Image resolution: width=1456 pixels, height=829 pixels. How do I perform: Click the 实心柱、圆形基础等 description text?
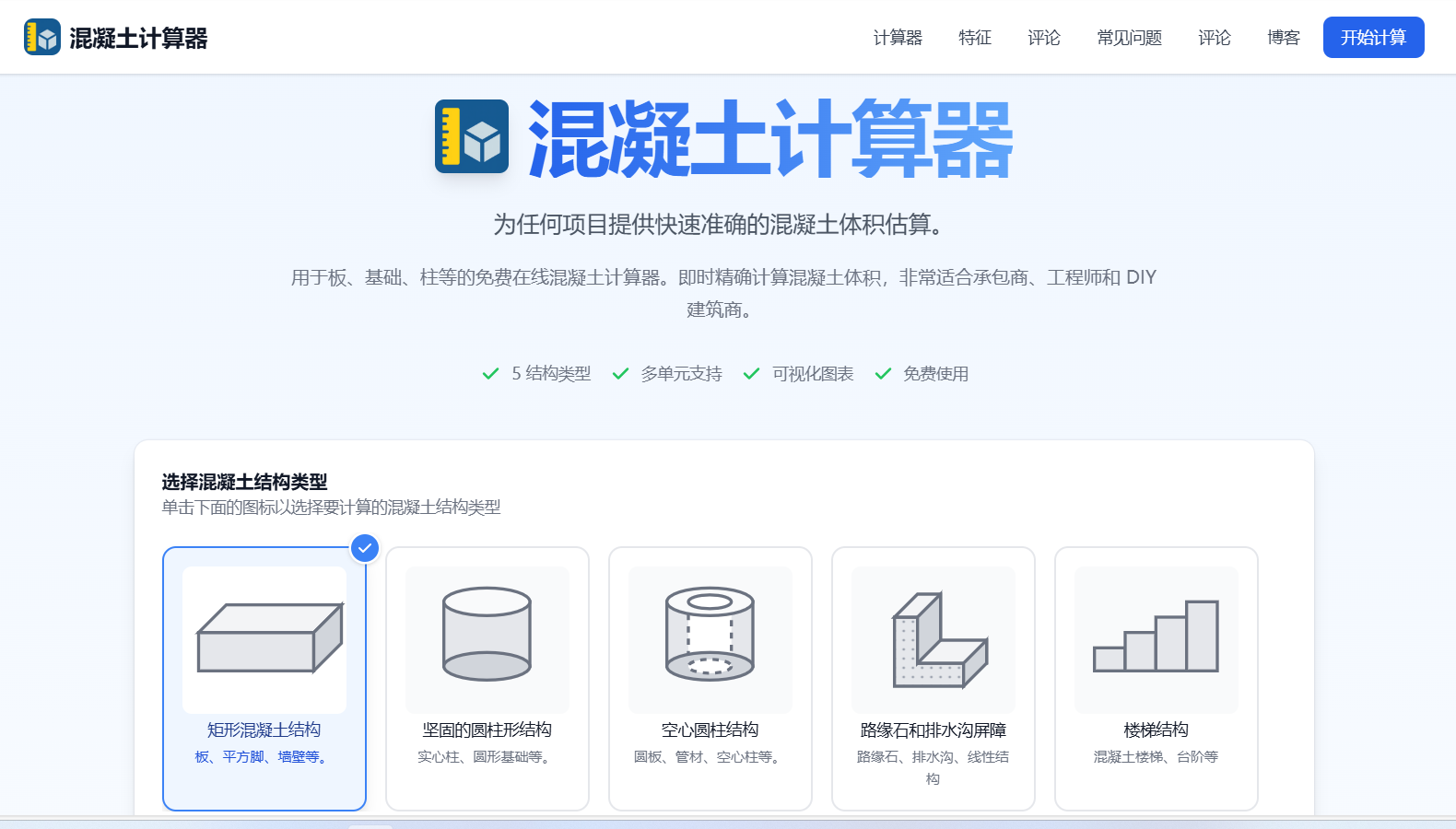point(486,756)
